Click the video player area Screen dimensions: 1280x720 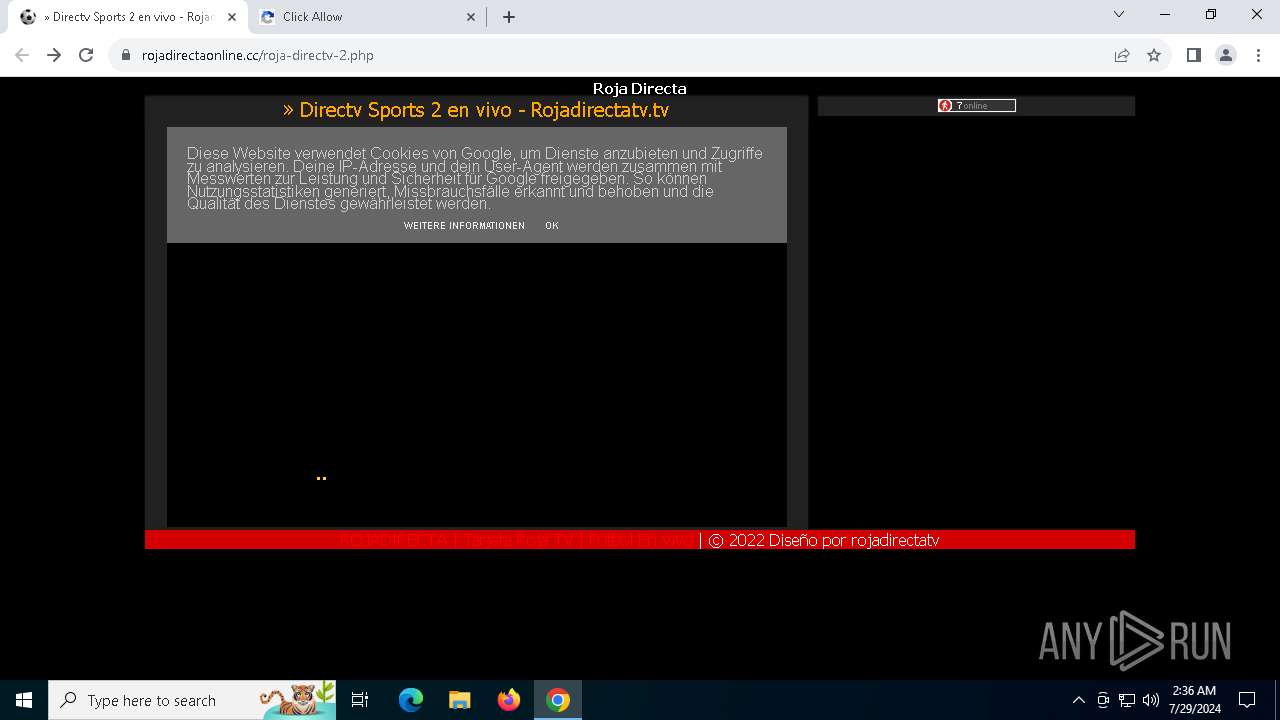[x=477, y=385]
